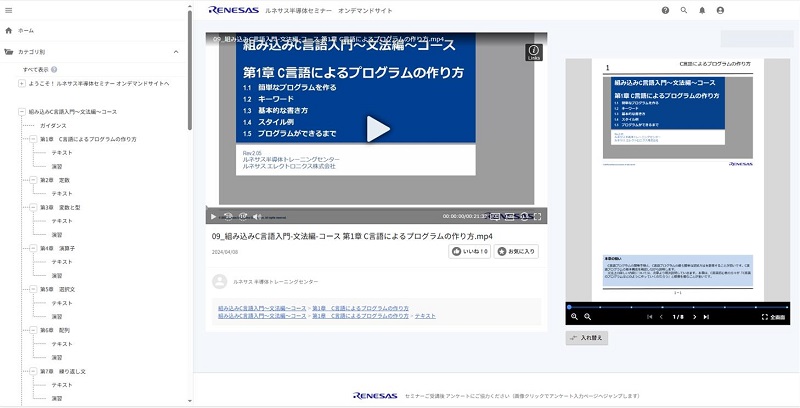Enter video fullscreen mode

click(x=537, y=217)
